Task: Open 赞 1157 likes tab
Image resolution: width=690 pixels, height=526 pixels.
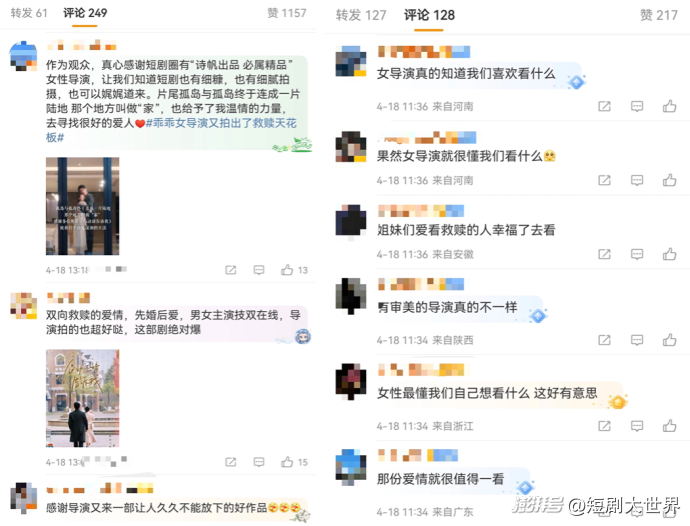Action: 286,13
